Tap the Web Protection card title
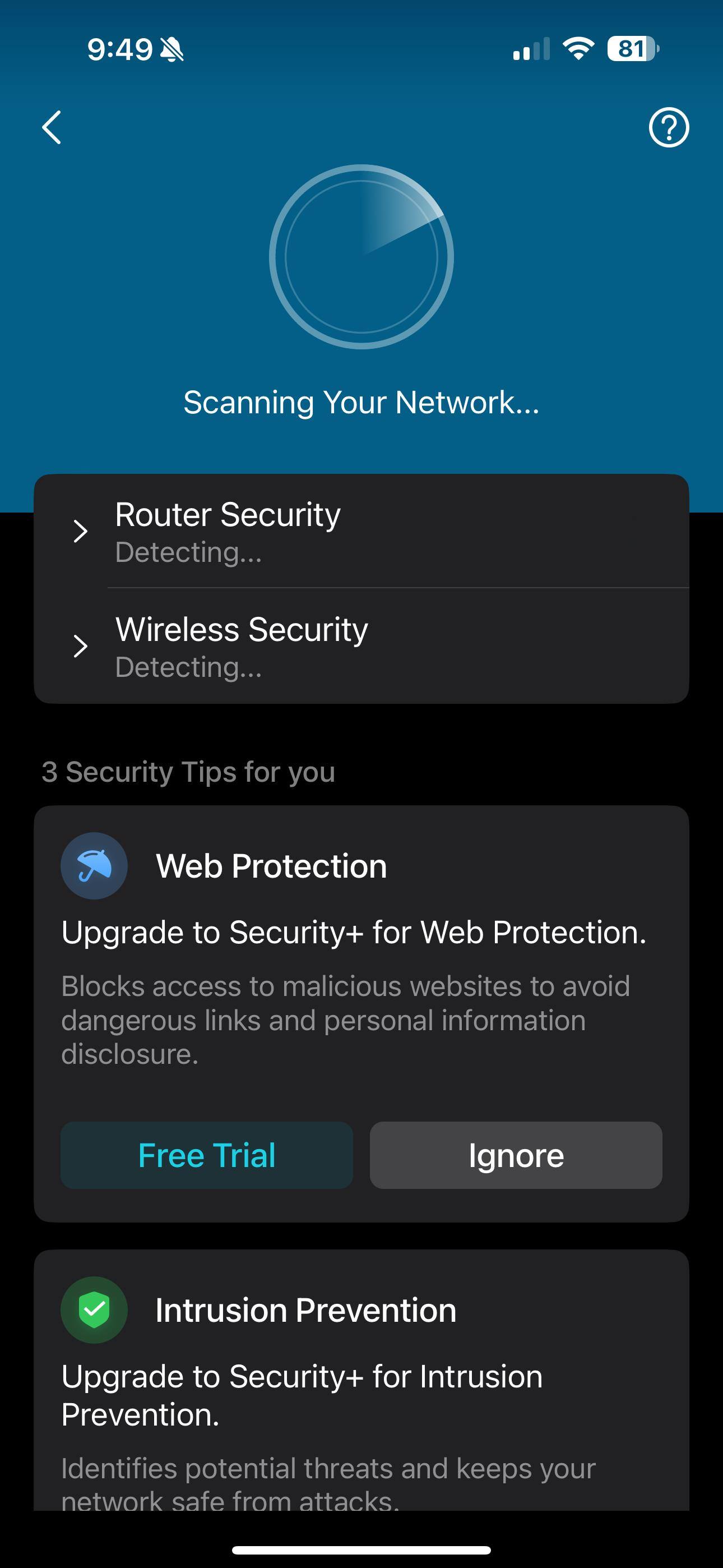Screen dimensions: 723x1568 [x=271, y=865]
